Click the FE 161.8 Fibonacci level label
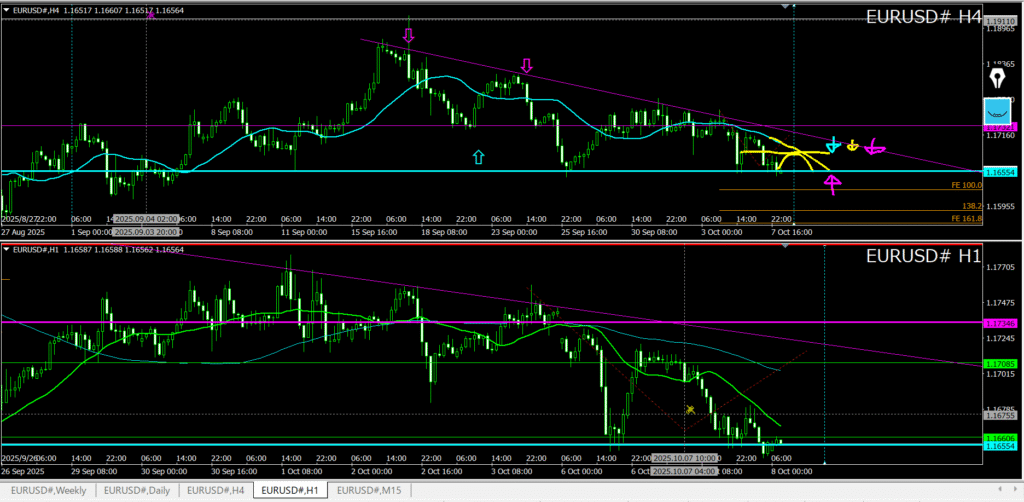Screen dimensions: 1024x502 pyautogui.click(x=967, y=218)
